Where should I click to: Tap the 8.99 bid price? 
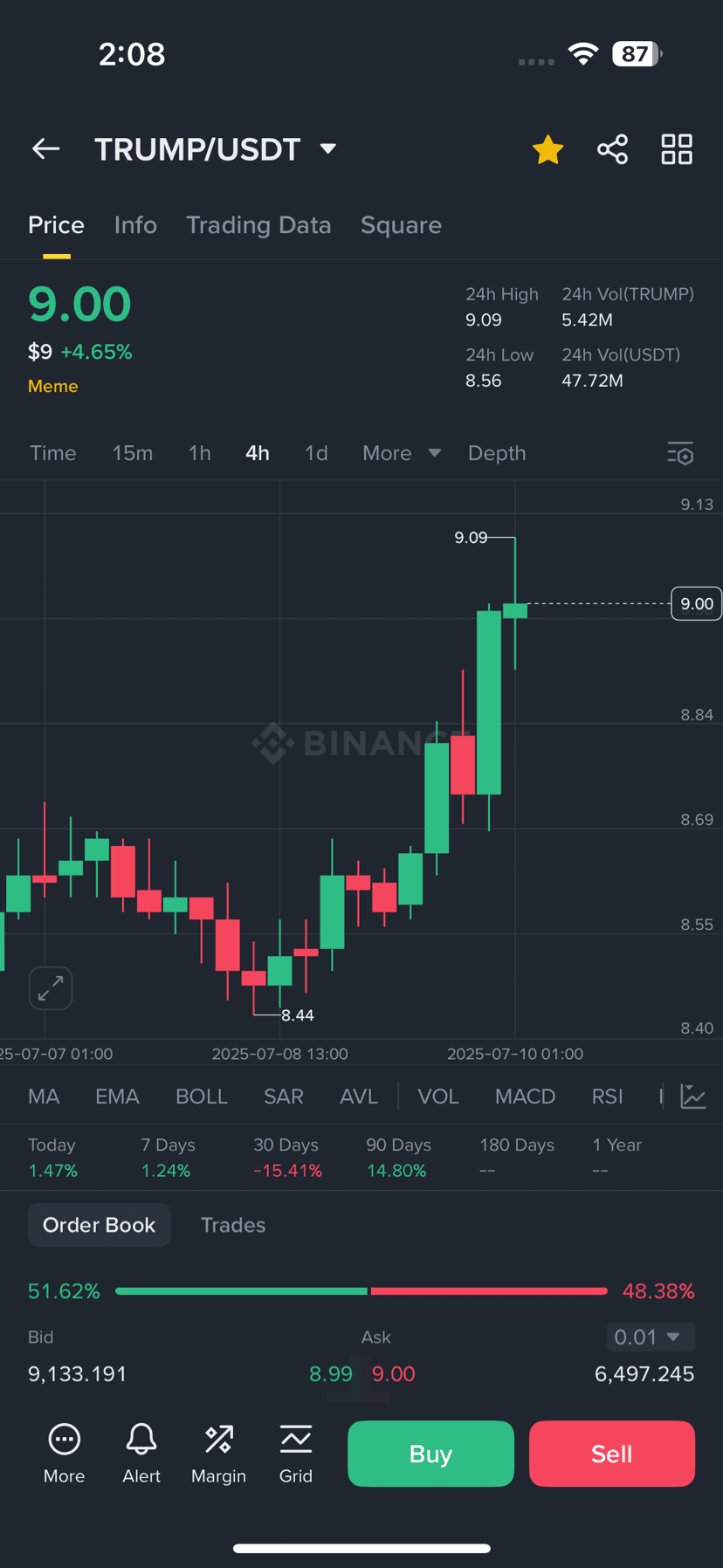click(x=331, y=1373)
